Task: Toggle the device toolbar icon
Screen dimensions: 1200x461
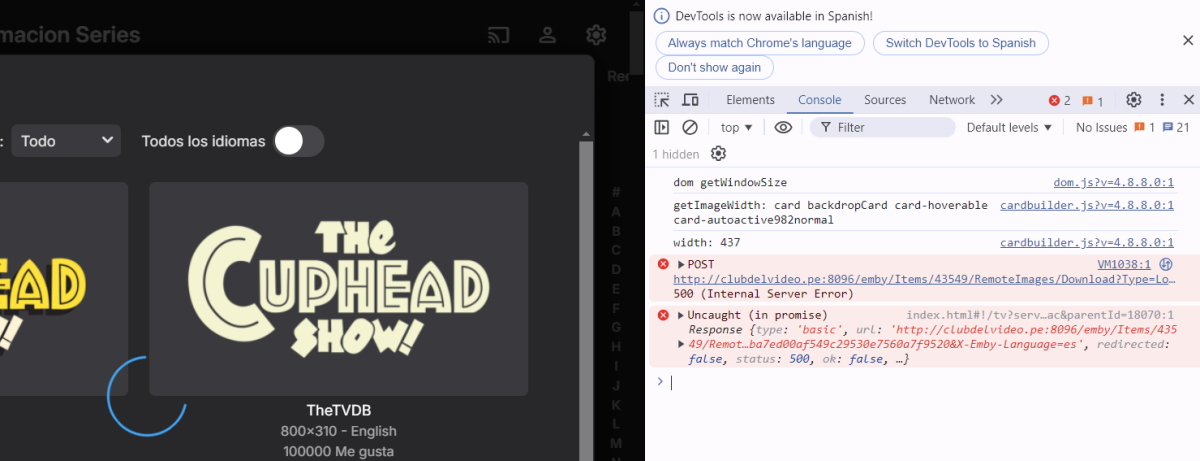Action: 690,100
